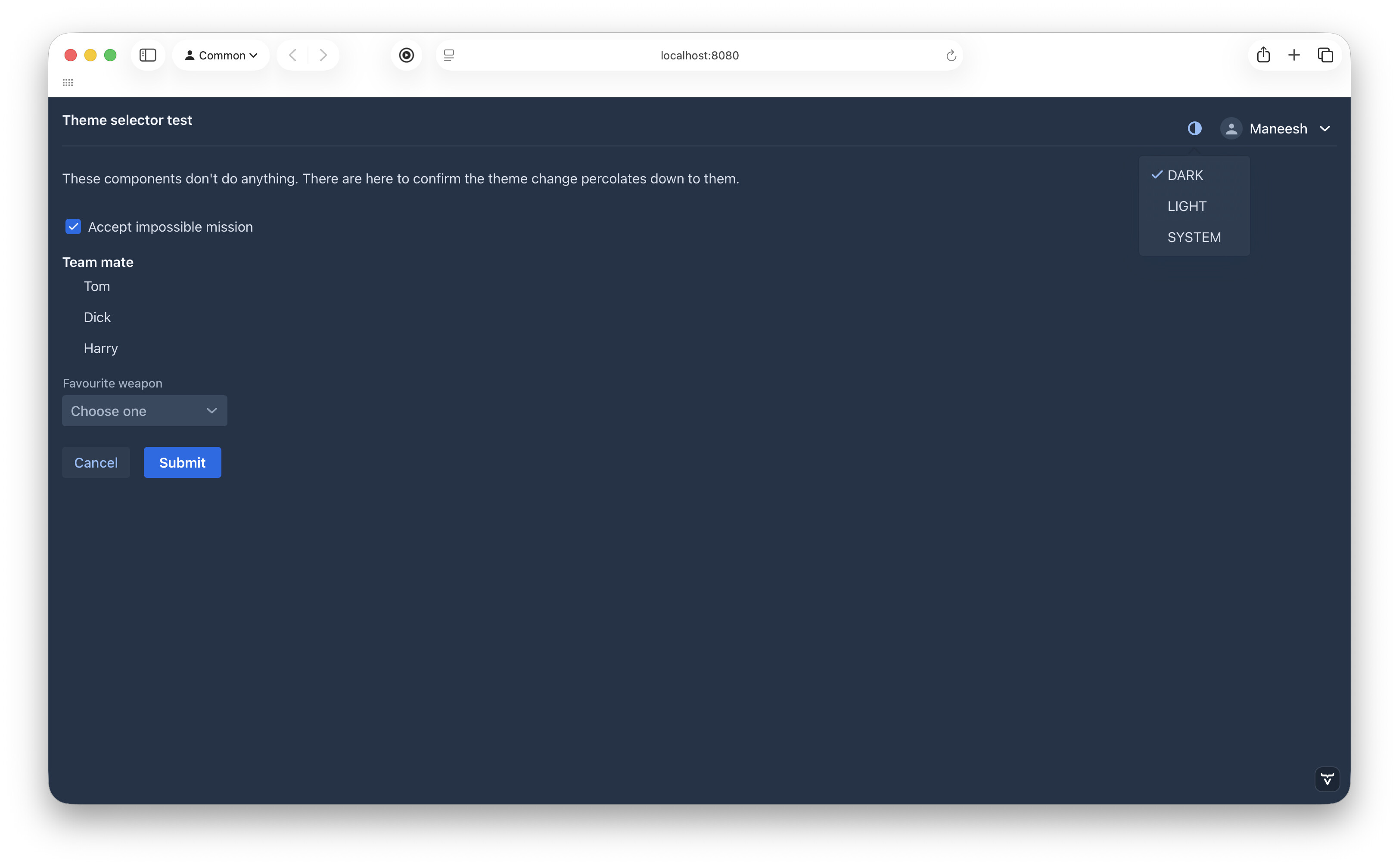1399x868 pixels.
Task: Click the Safari share icon
Action: [1263, 55]
